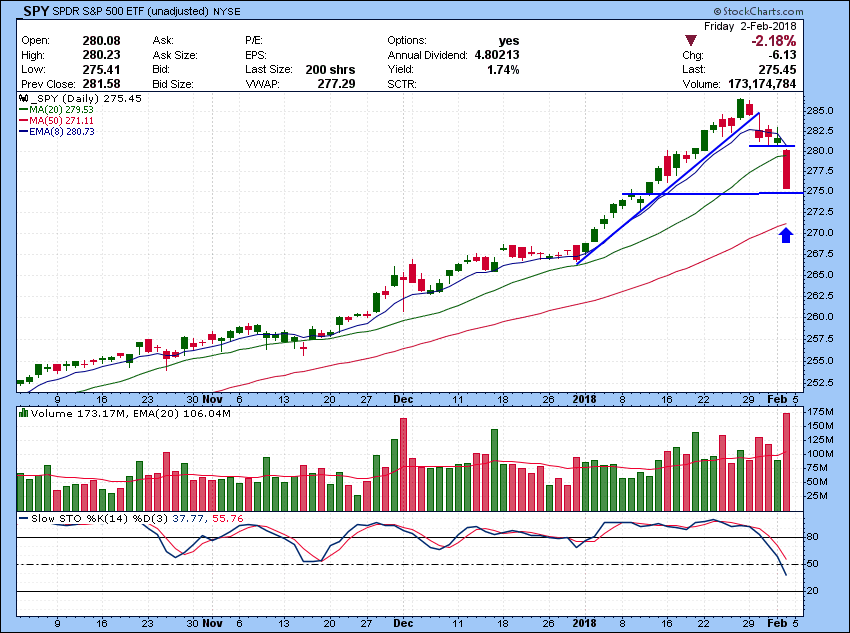Click the Bid Size: label
This screenshot has width=850, height=633.
click(x=172, y=85)
